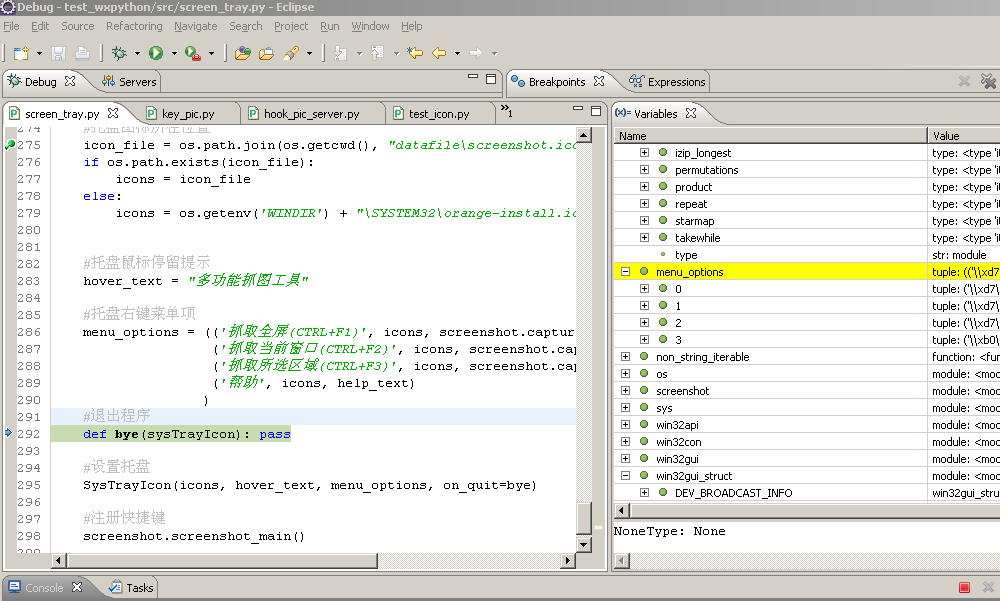Expand the izip_longest variable node
Viewport: 1000px width, 601px height.
click(x=644, y=153)
